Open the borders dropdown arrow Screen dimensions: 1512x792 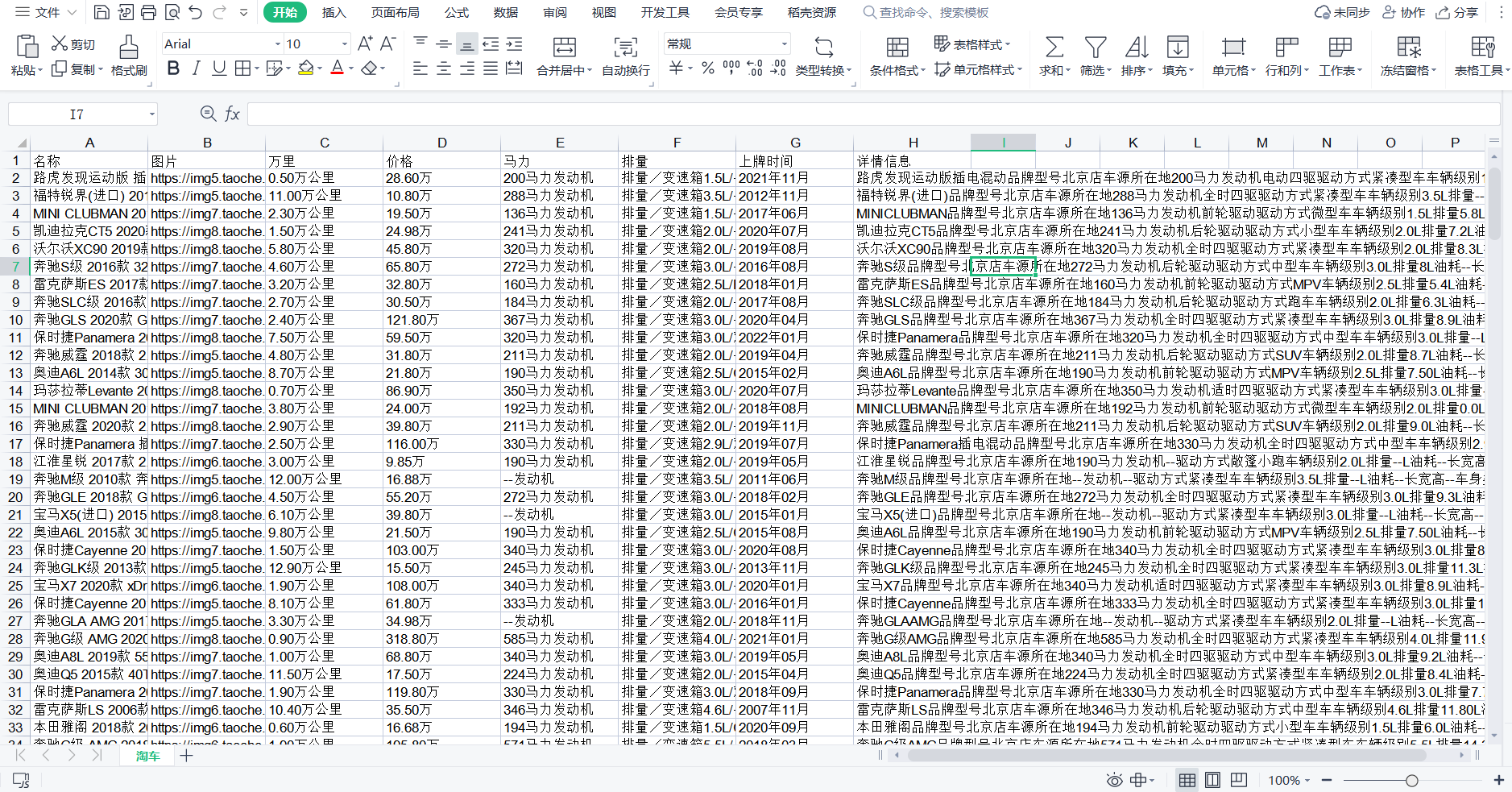click(257, 69)
